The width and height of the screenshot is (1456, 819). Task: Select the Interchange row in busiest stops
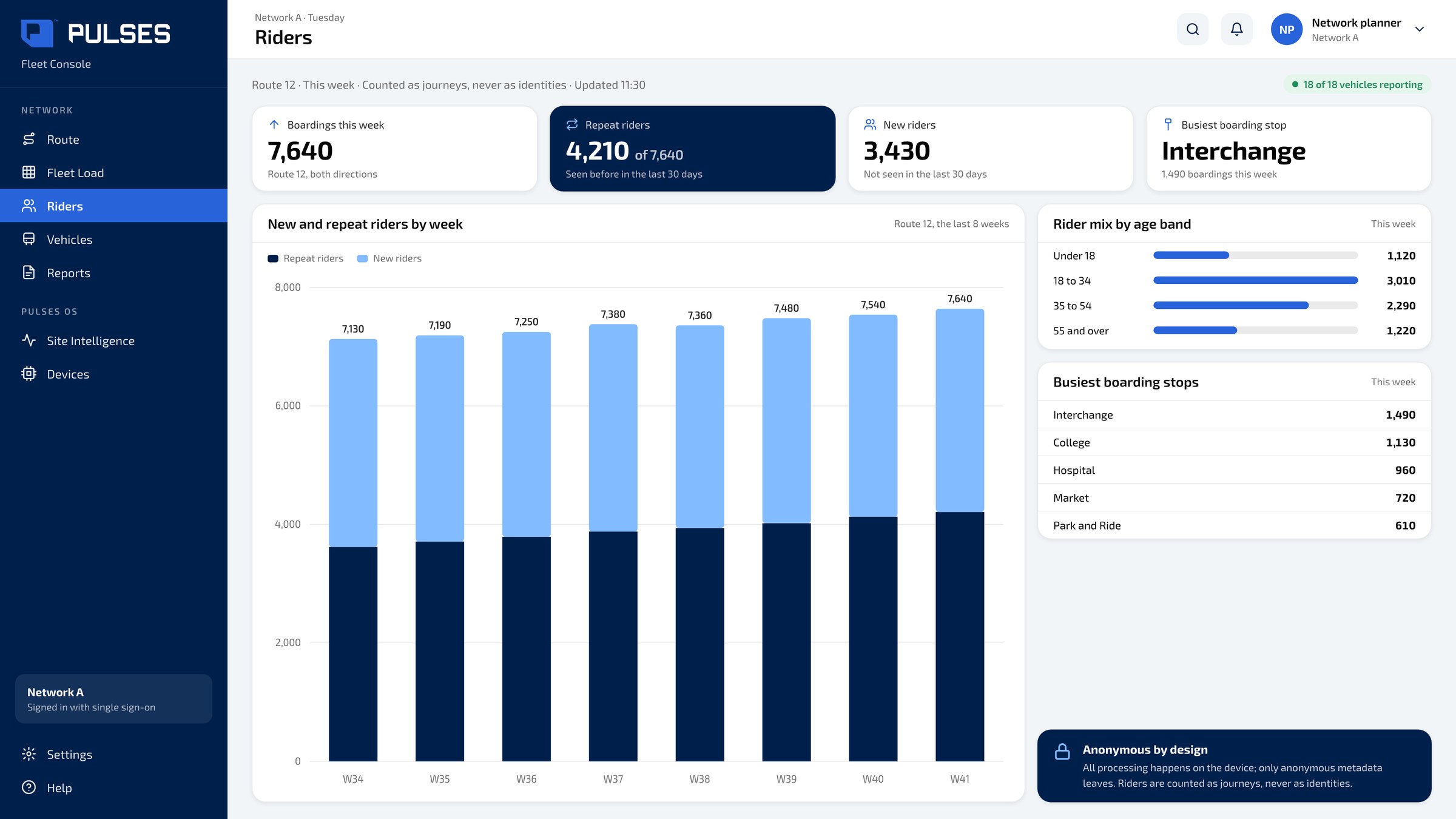[1234, 415]
